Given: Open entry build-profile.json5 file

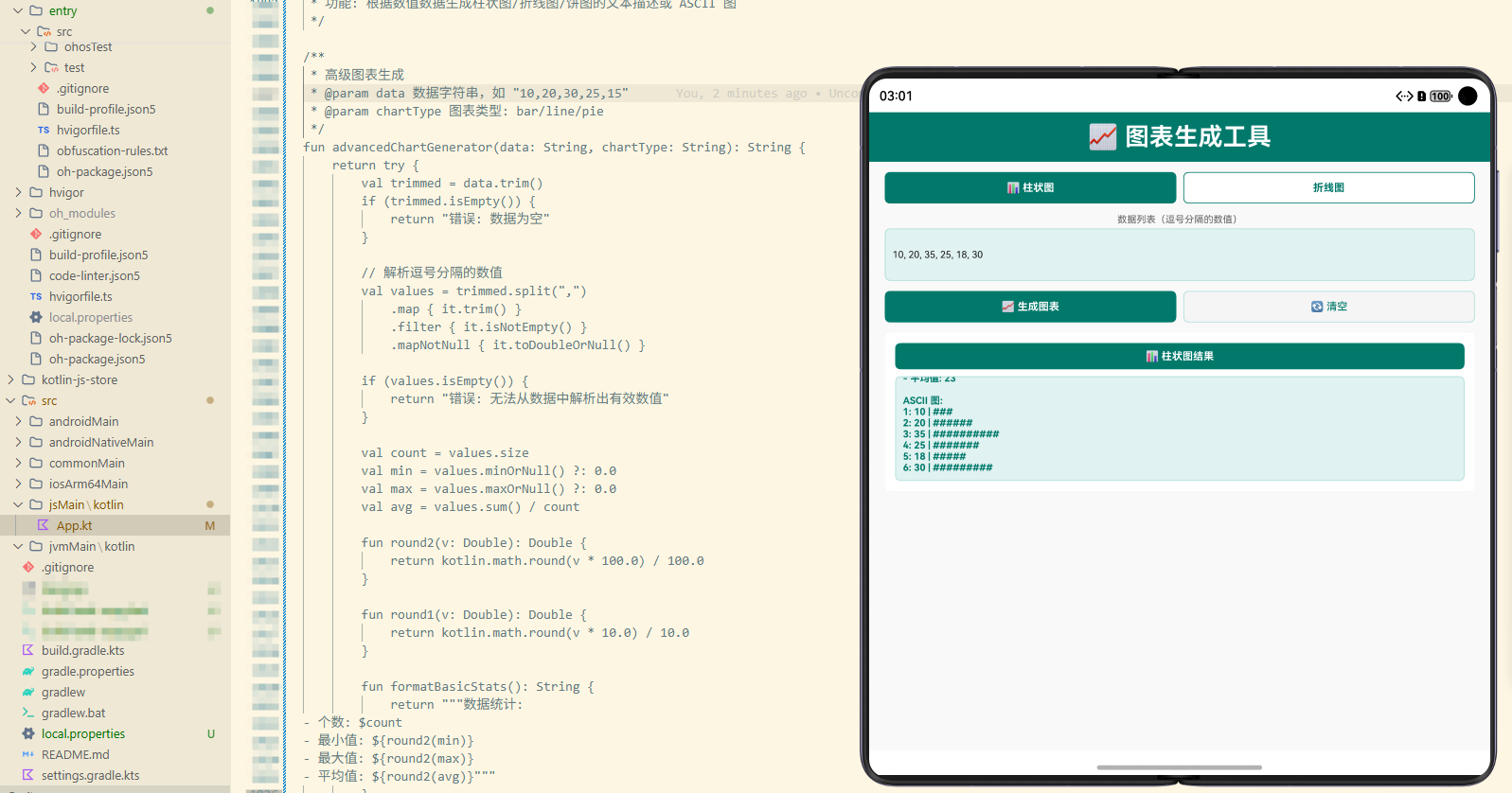Looking at the screenshot, I should pos(106,109).
